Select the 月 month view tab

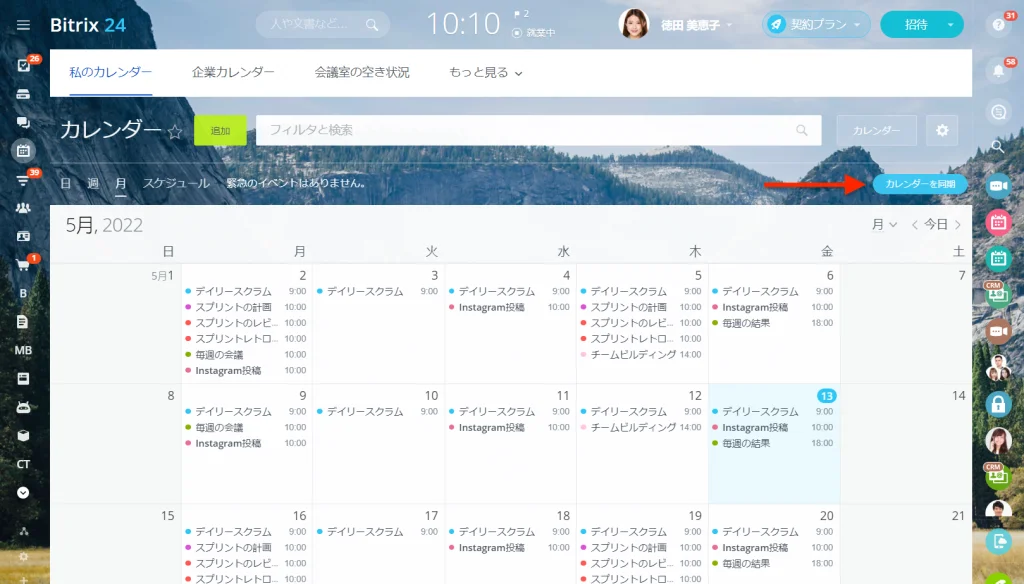pyautogui.click(x=120, y=183)
